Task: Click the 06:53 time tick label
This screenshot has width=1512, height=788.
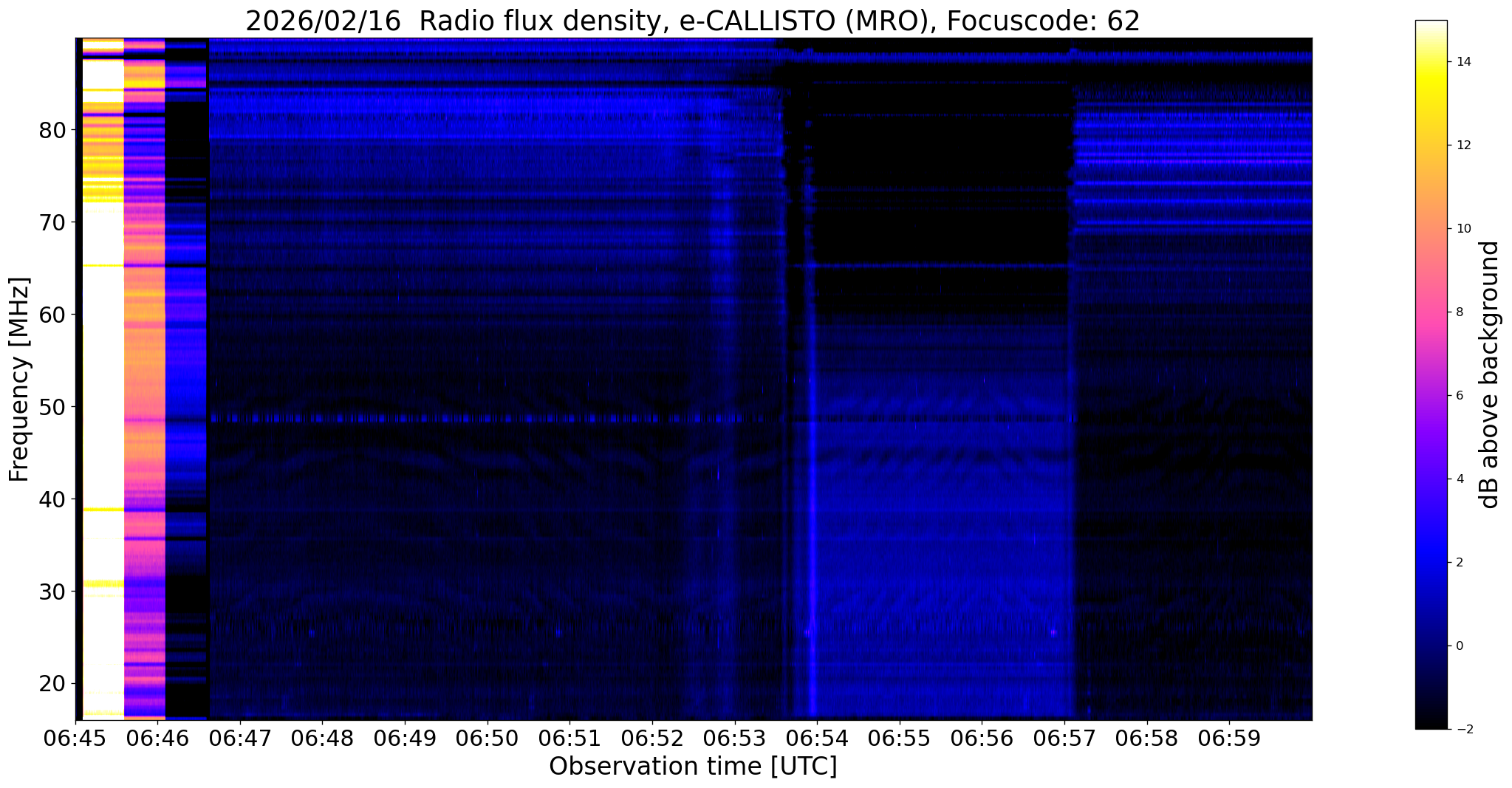Action: pyautogui.click(x=734, y=738)
